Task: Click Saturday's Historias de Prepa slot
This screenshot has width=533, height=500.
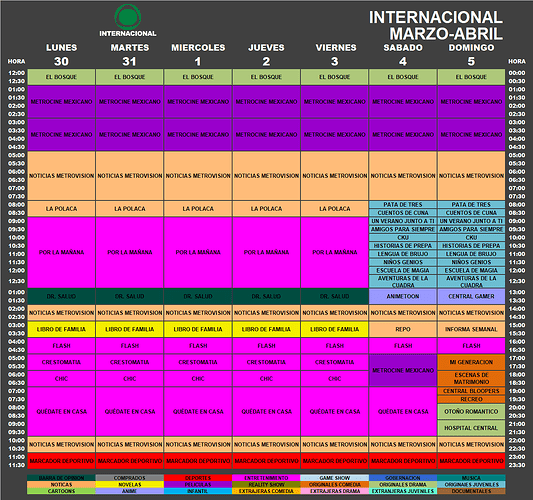Action: point(403,246)
